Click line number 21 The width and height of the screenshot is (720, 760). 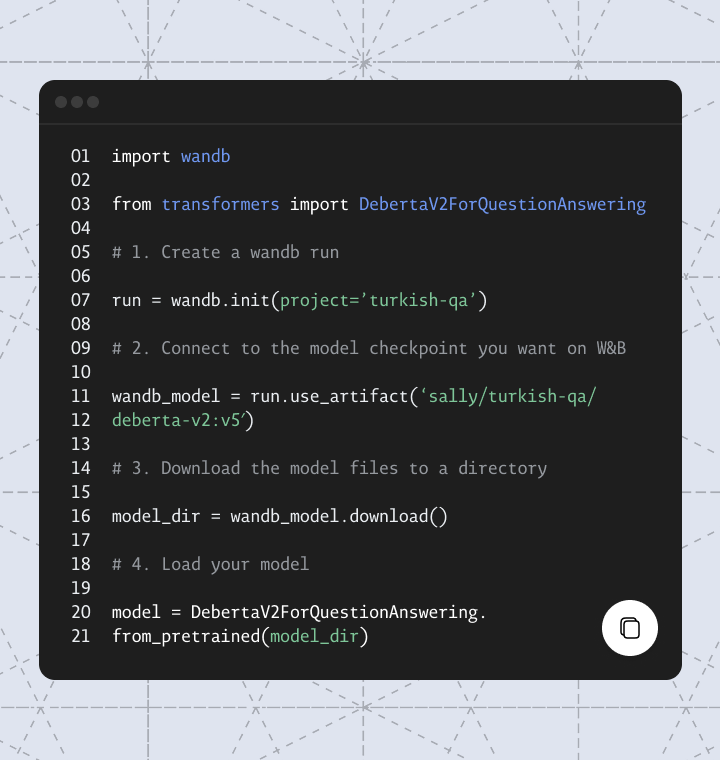[x=80, y=636]
